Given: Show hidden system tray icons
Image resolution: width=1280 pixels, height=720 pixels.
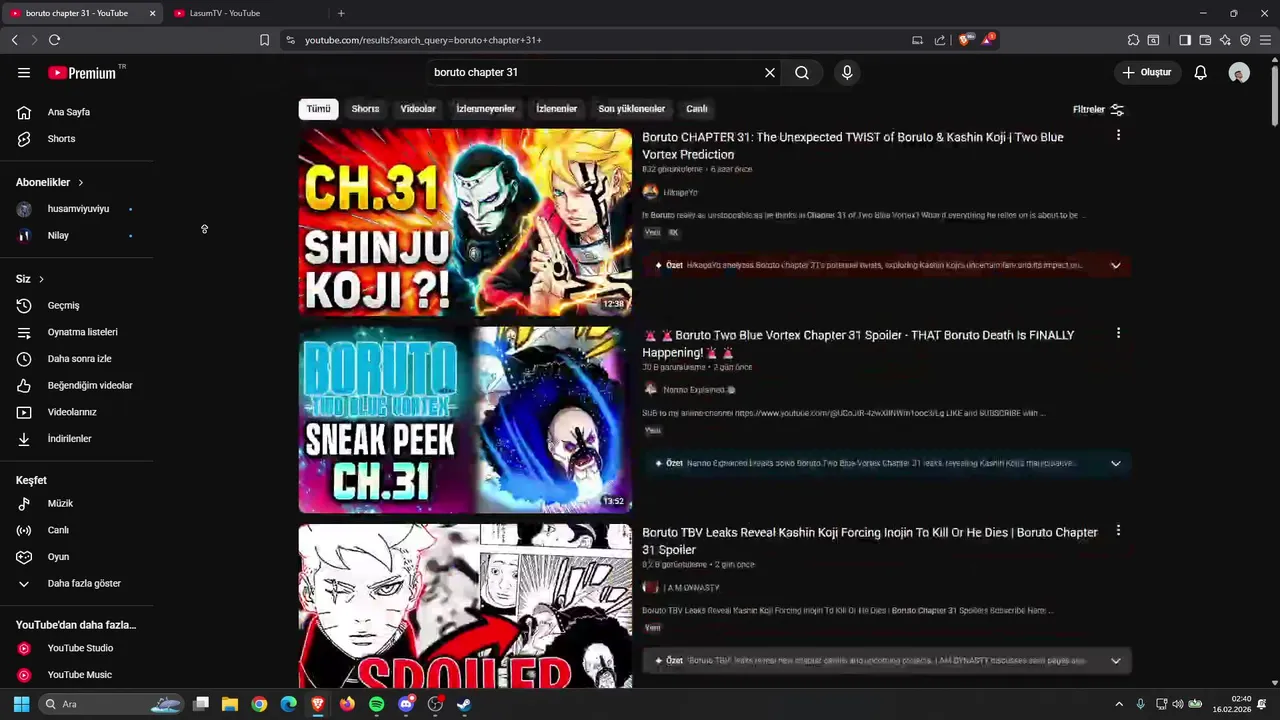Looking at the screenshot, I should point(1119,704).
